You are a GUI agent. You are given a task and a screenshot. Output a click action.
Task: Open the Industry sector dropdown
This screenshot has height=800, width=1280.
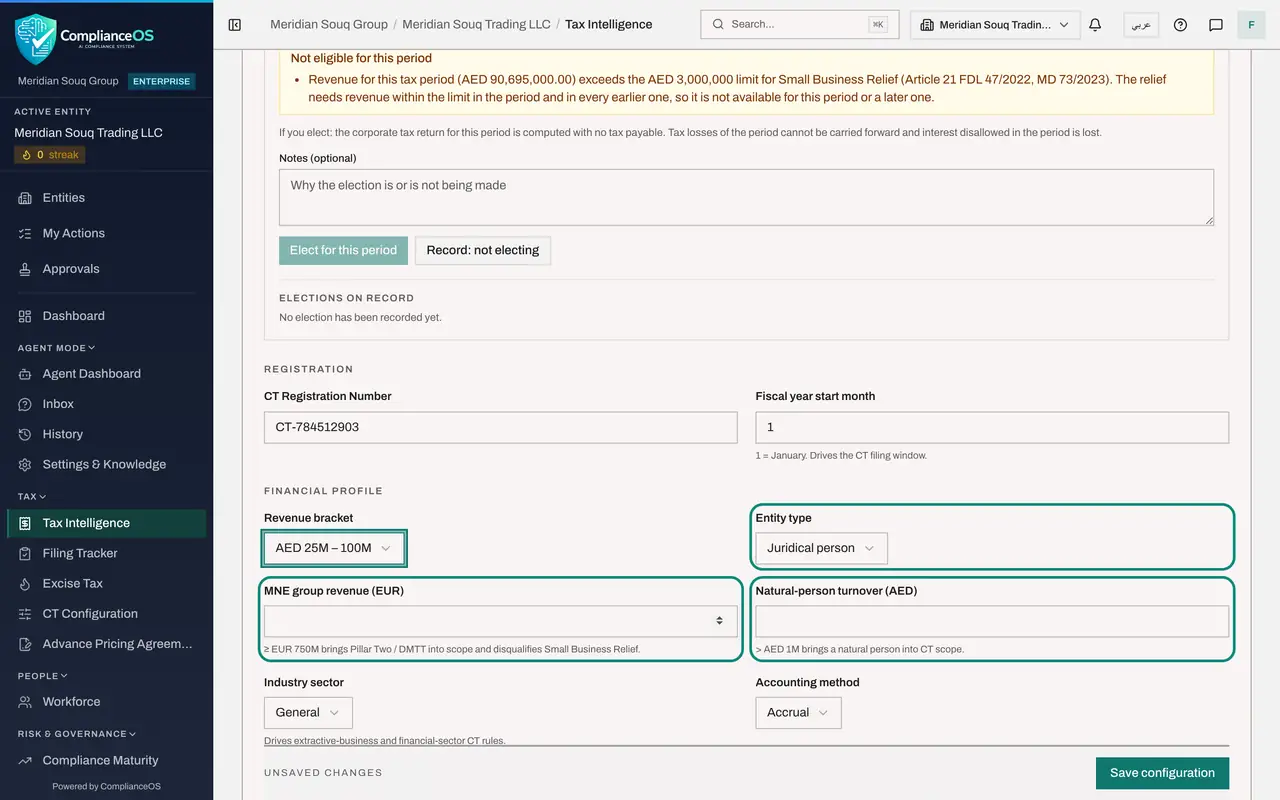pyautogui.click(x=308, y=712)
